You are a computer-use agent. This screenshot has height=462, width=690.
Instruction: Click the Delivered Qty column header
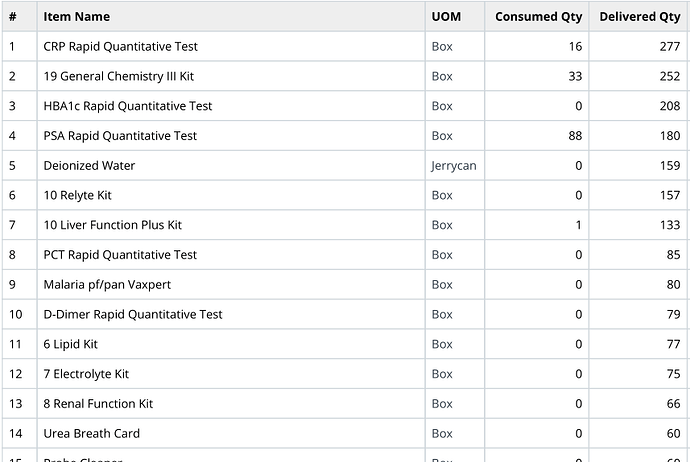pyautogui.click(x=640, y=17)
